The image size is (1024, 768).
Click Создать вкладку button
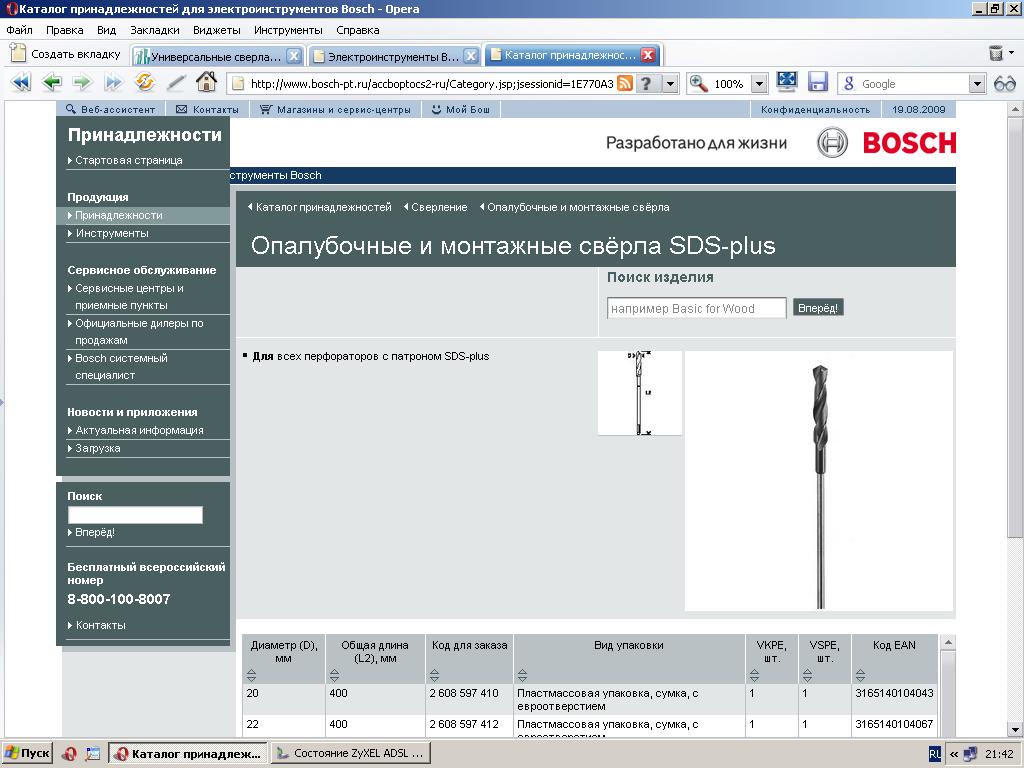coord(66,54)
